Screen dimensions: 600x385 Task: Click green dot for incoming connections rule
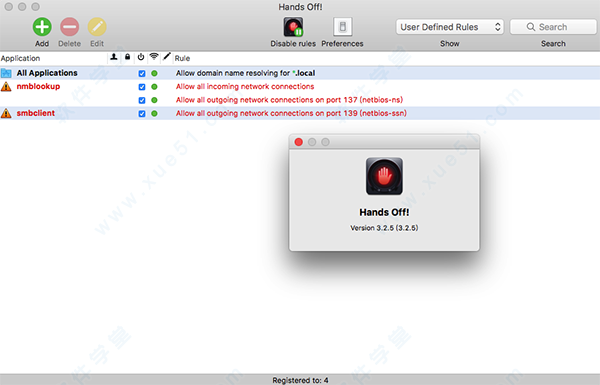tap(154, 87)
